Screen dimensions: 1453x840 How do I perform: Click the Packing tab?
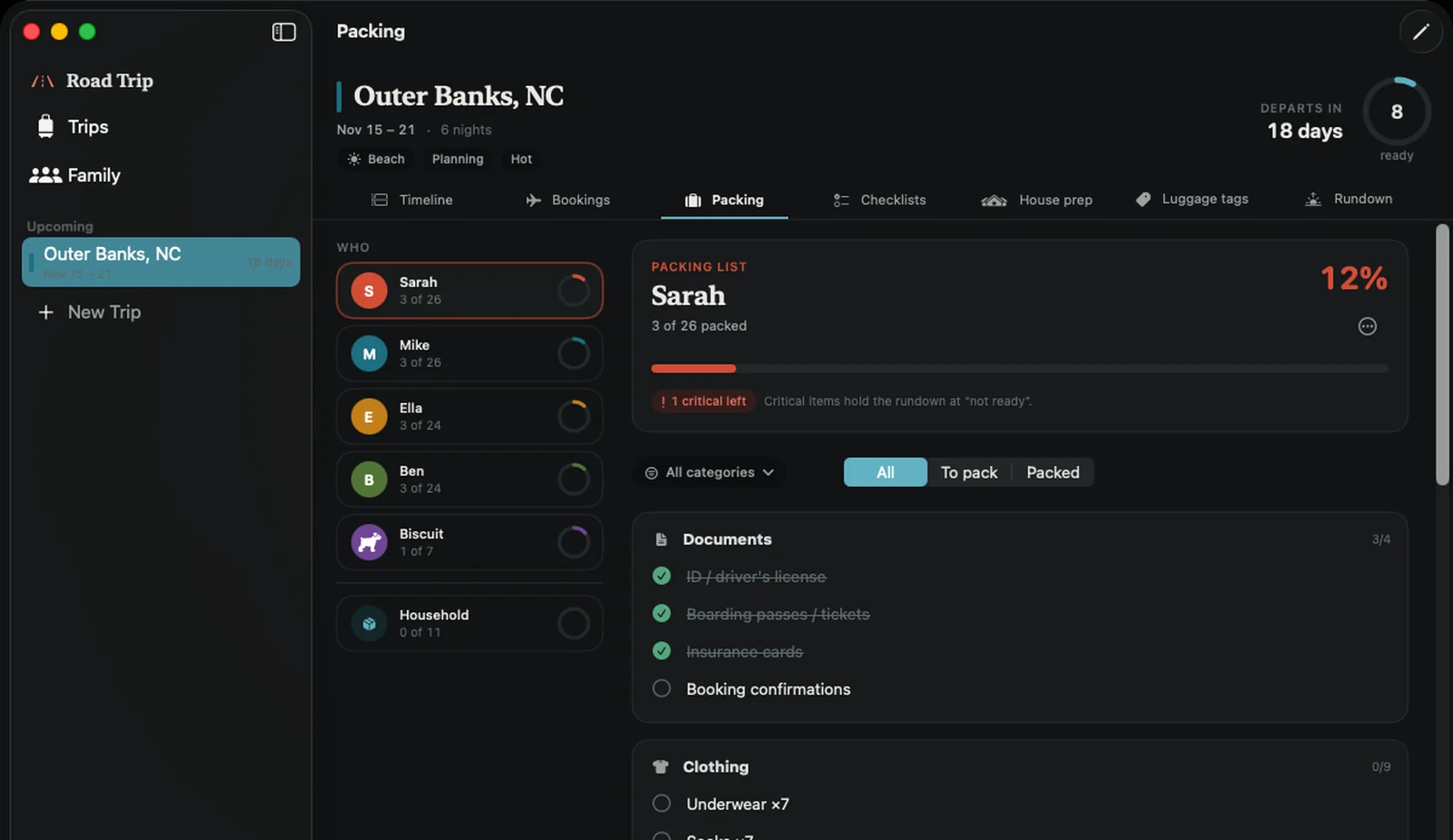724,200
